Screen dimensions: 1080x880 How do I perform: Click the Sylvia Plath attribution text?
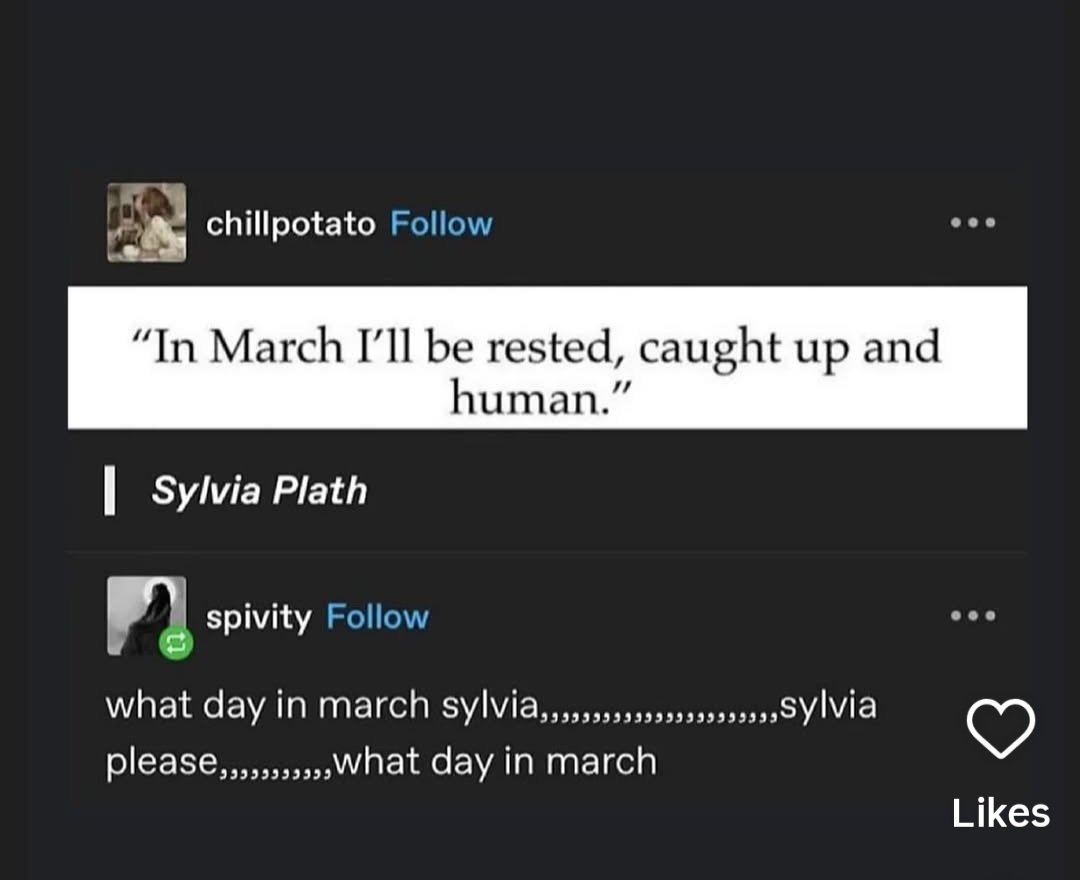(x=259, y=491)
